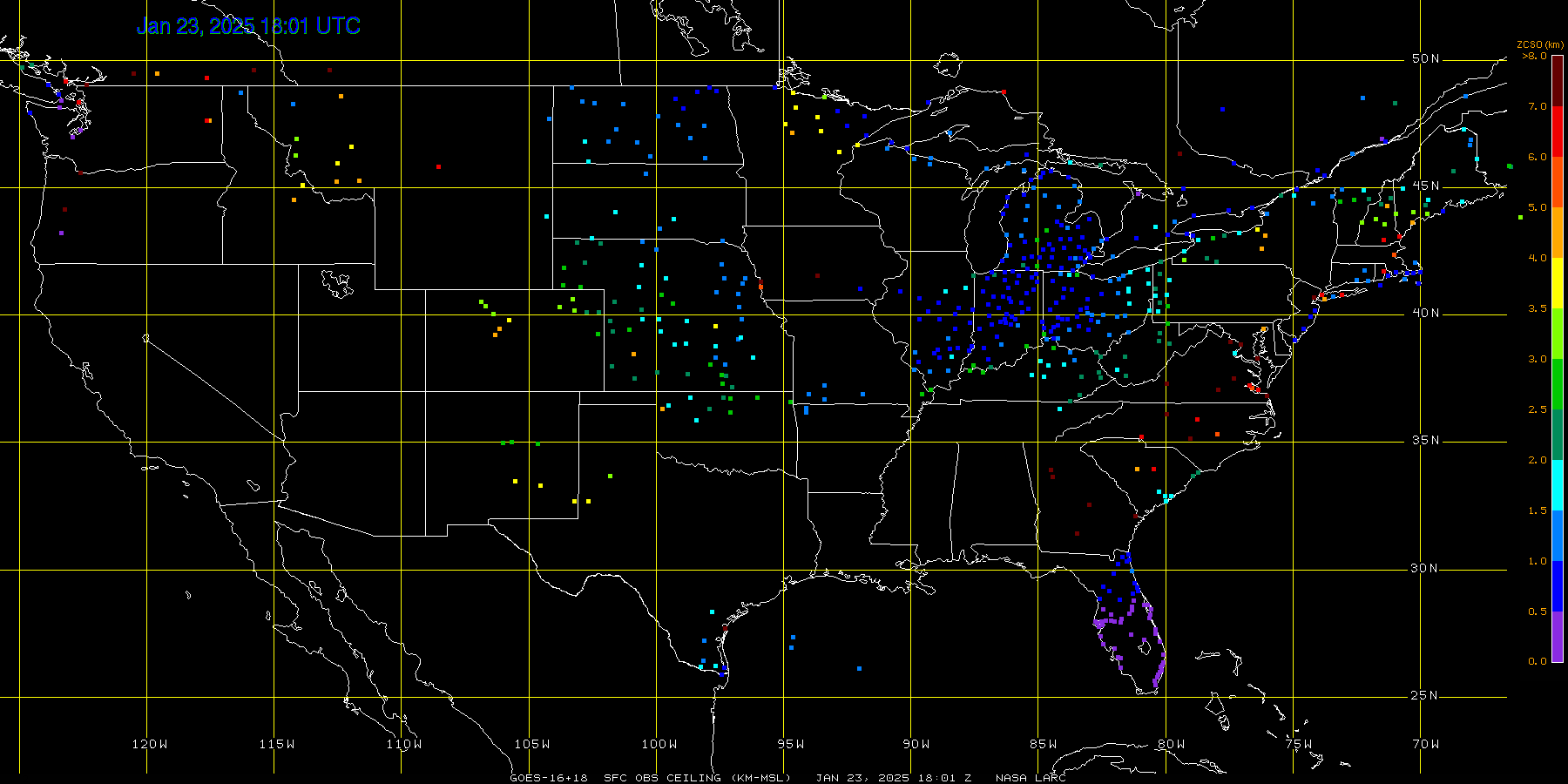Click the ZCSO (km) colorbar title

click(1540, 45)
